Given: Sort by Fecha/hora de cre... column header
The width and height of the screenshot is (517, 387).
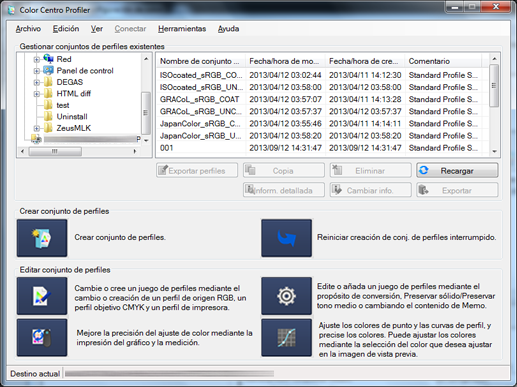Looking at the screenshot, I should (x=365, y=61).
